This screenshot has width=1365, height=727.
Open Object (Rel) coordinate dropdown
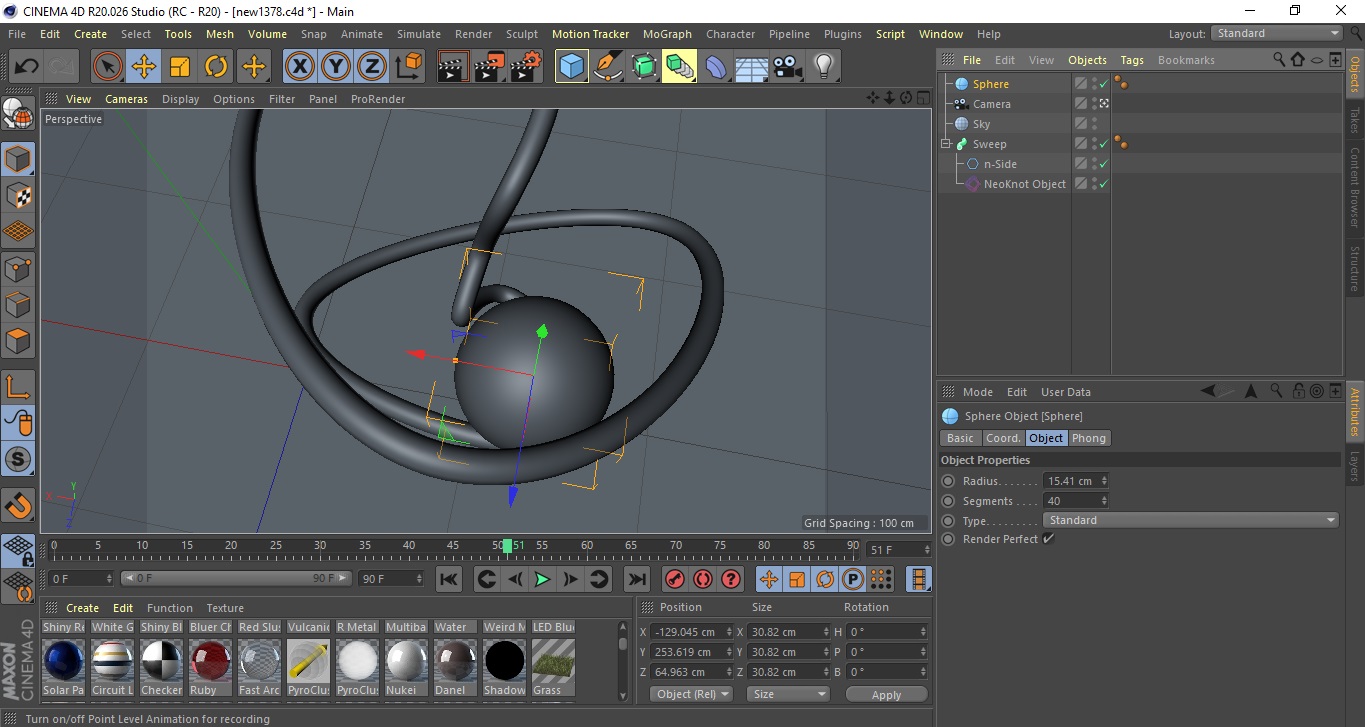tap(692, 694)
